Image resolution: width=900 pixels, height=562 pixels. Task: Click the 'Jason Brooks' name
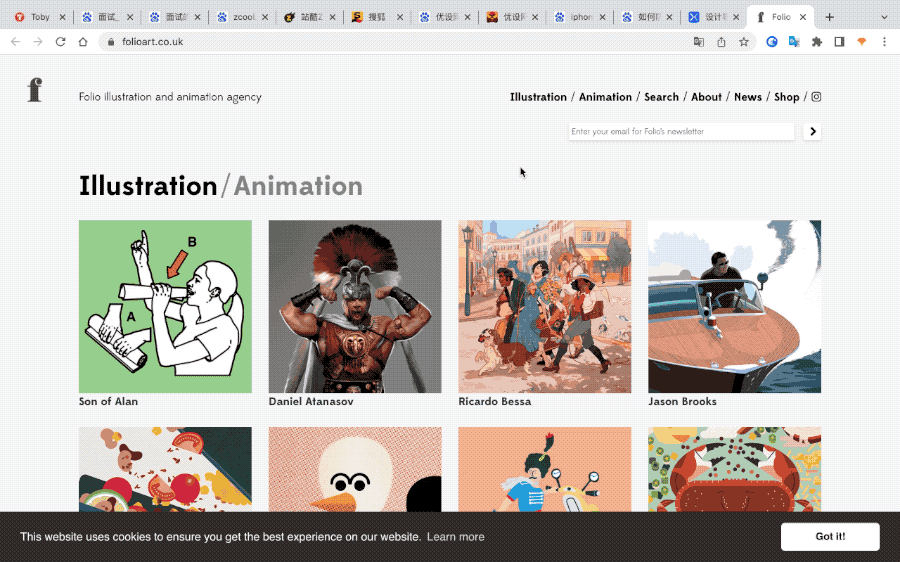(682, 402)
